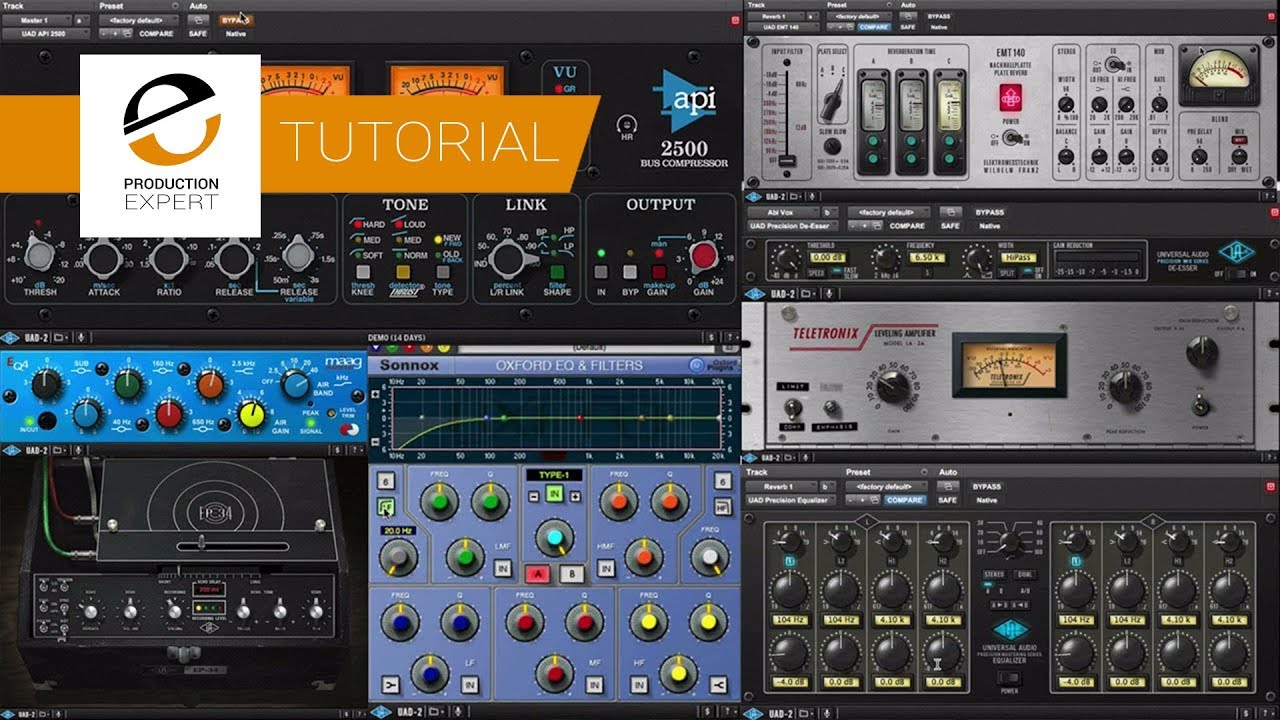Viewport: 1280px width, 720px height.
Task: Click the EMT 140 input filter slider handle
Action: 788,162
